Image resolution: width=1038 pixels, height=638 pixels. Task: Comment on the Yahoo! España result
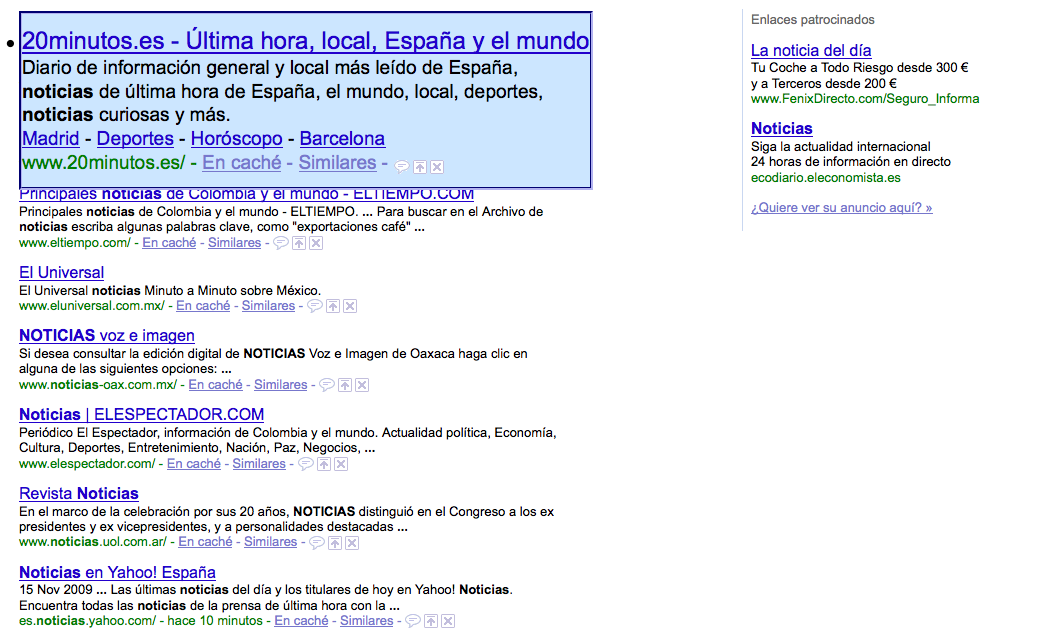(413, 621)
